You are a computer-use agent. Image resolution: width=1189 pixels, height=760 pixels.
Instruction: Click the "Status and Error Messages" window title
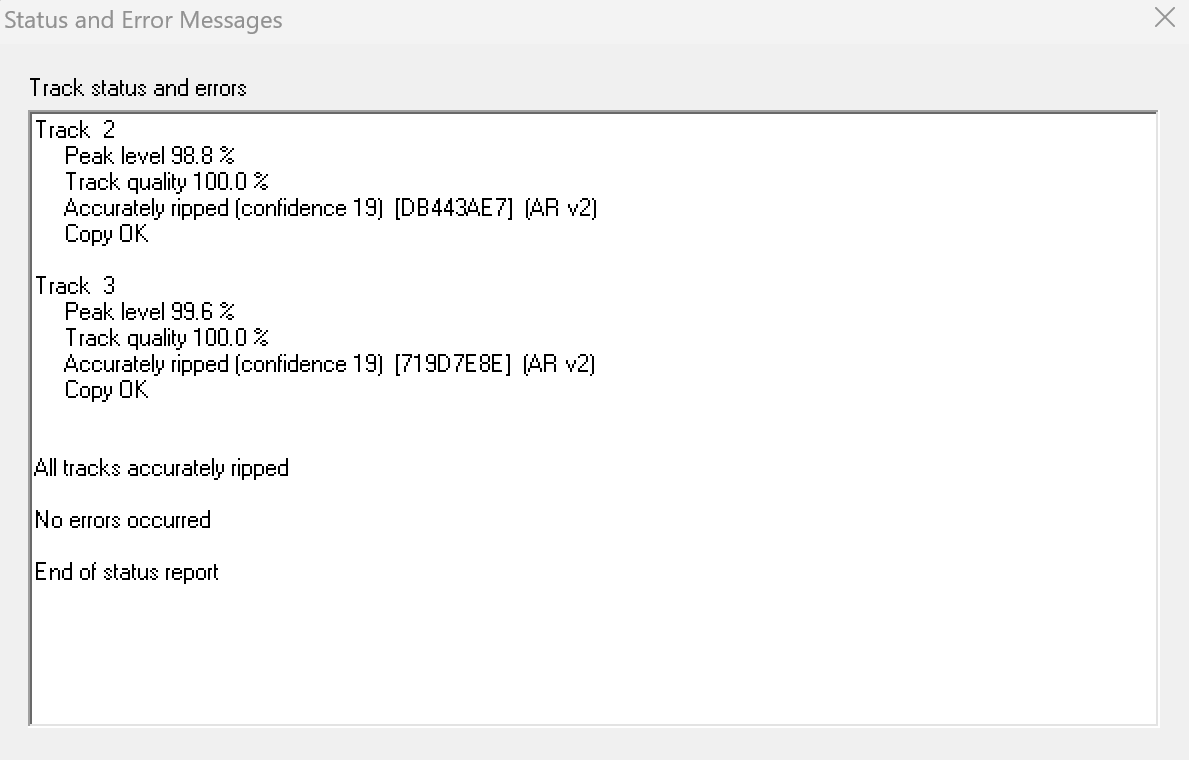(x=143, y=20)
